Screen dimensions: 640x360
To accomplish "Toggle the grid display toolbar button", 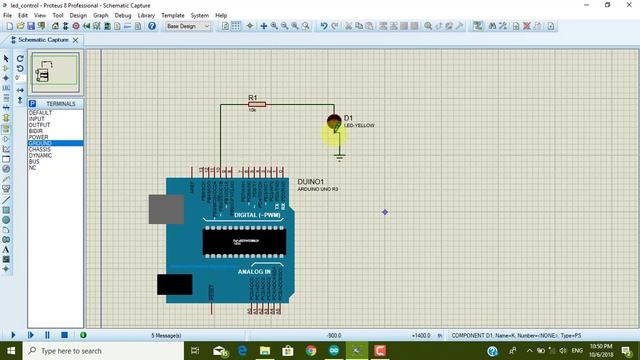I will pos(236,26).
